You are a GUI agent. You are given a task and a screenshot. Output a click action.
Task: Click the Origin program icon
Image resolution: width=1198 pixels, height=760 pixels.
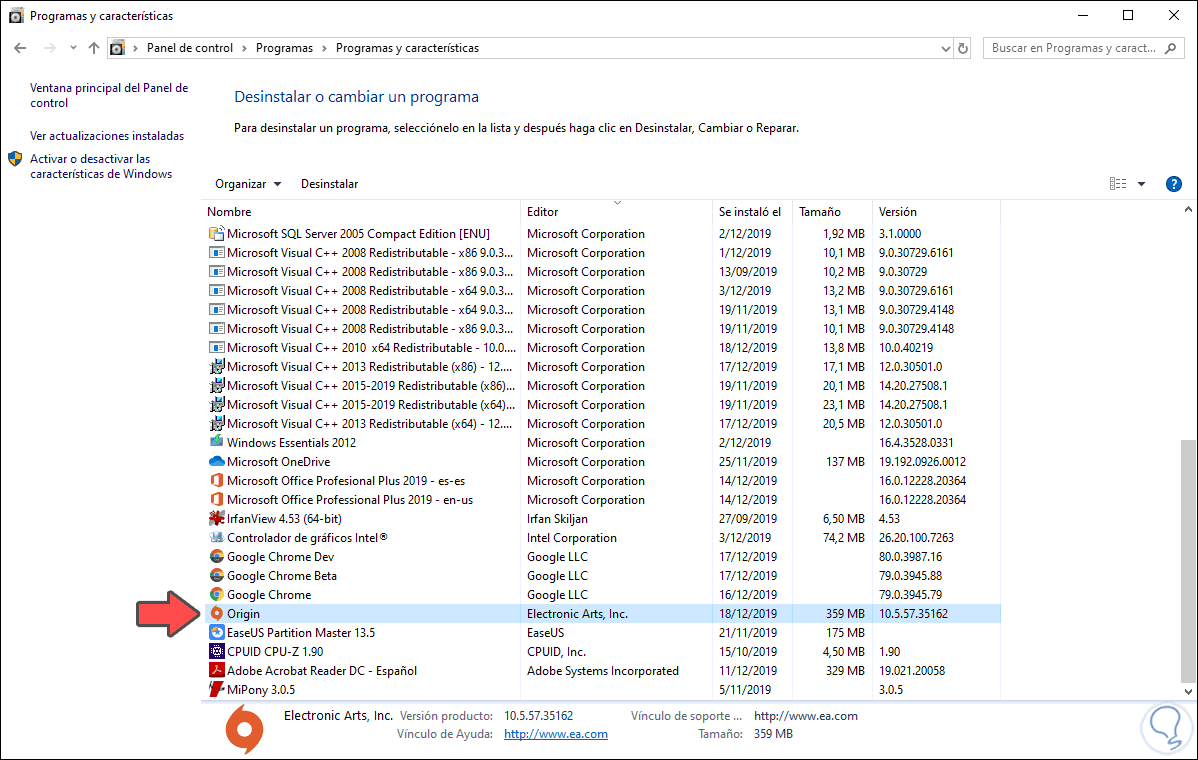(217, 613)
